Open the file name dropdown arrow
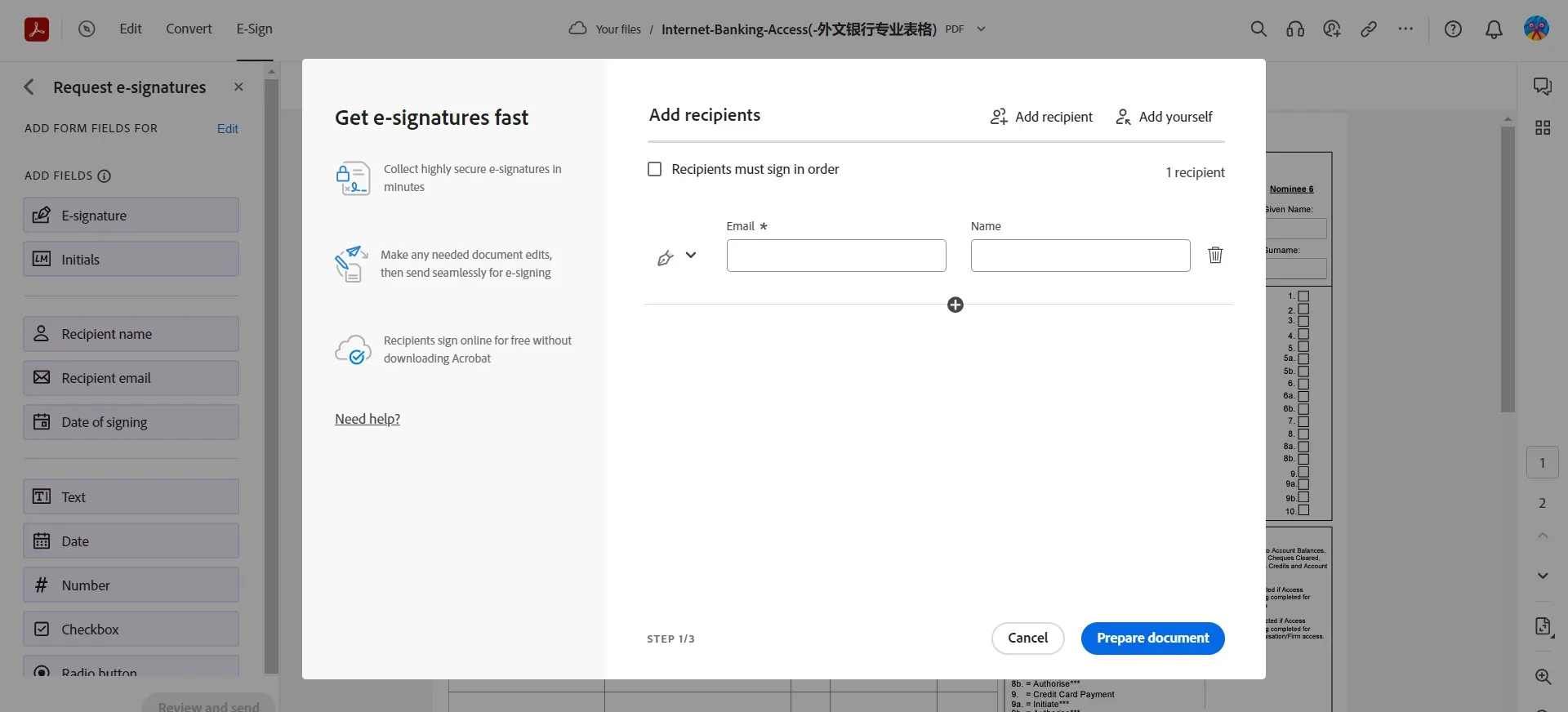1568x712 pixels. click(982, 29)
